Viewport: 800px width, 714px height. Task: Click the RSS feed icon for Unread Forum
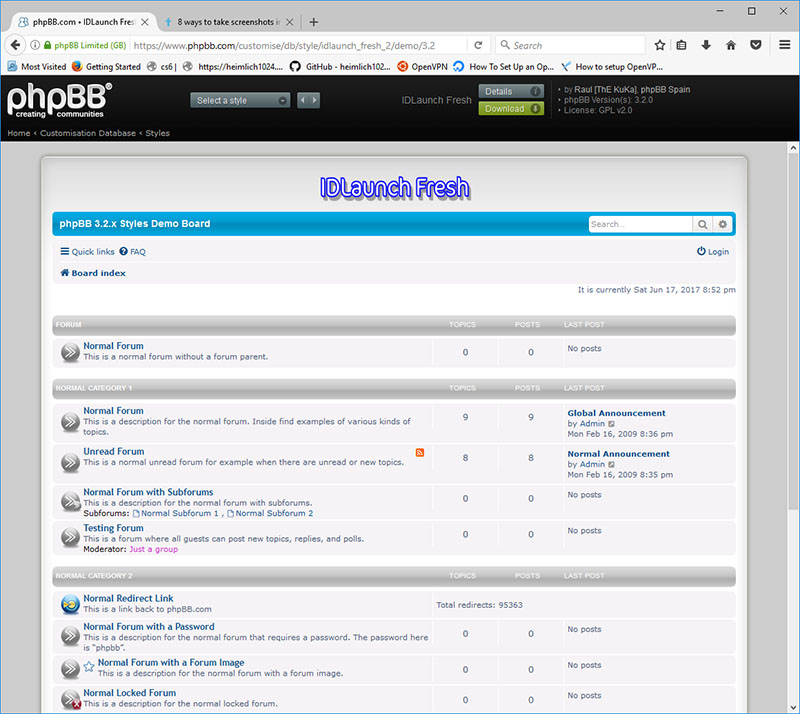tap(419, 452)
